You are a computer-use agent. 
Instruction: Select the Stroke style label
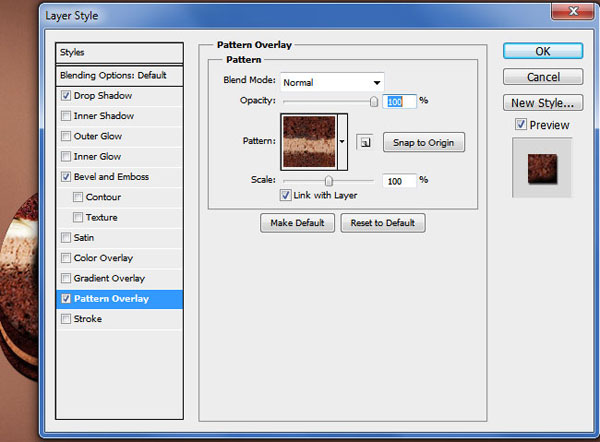[x=88, y=319]
